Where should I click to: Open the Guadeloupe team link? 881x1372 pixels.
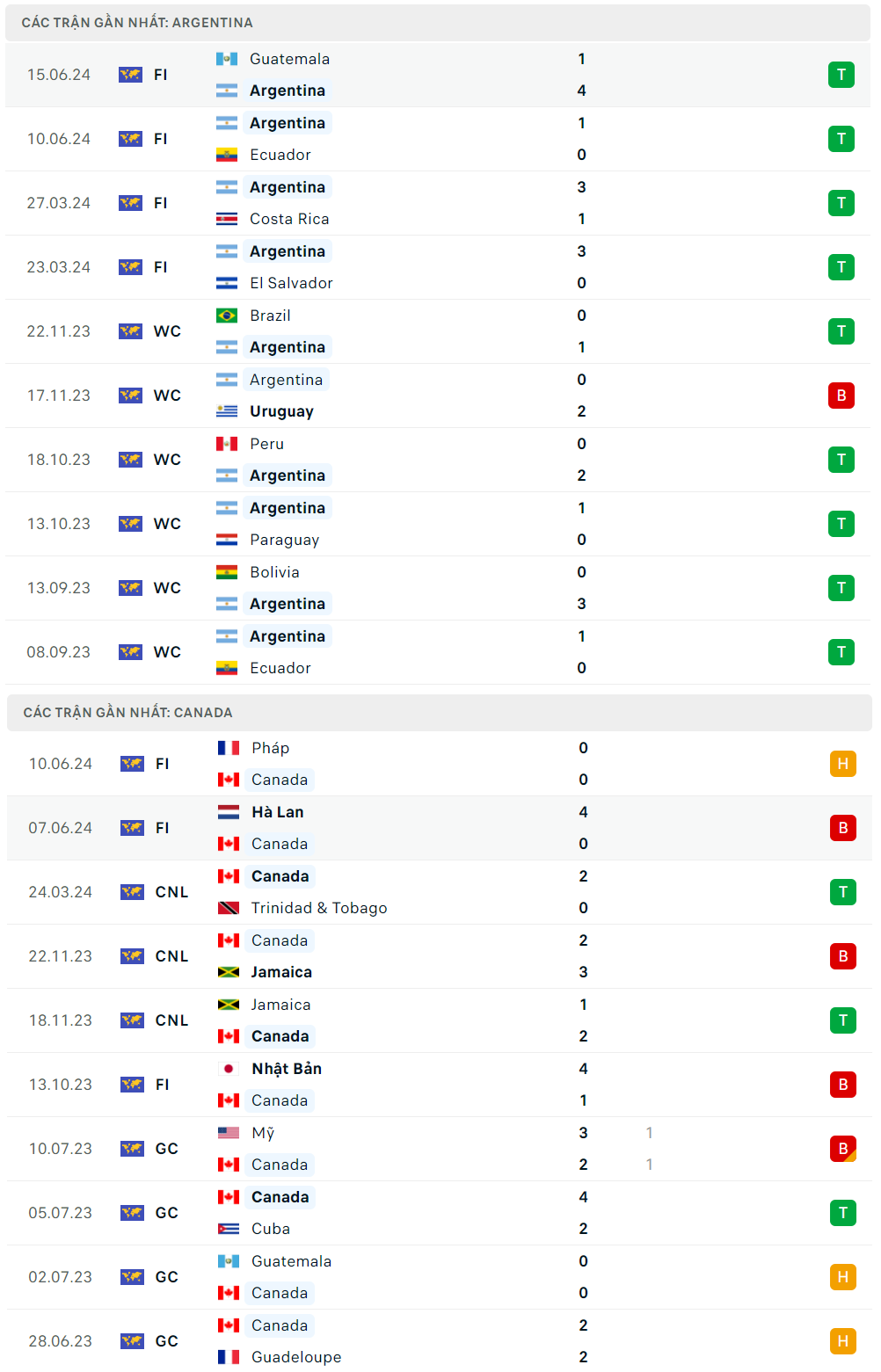click(296, 1357)
